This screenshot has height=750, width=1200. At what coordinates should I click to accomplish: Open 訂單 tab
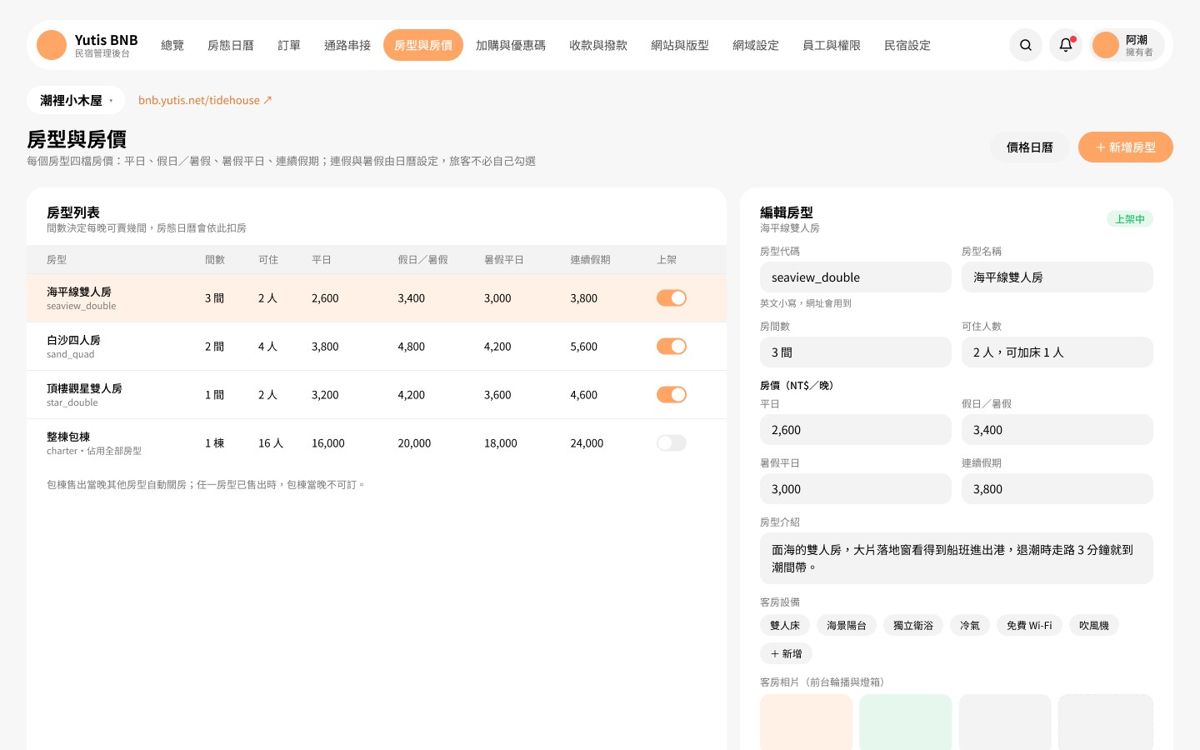[289, 45]
